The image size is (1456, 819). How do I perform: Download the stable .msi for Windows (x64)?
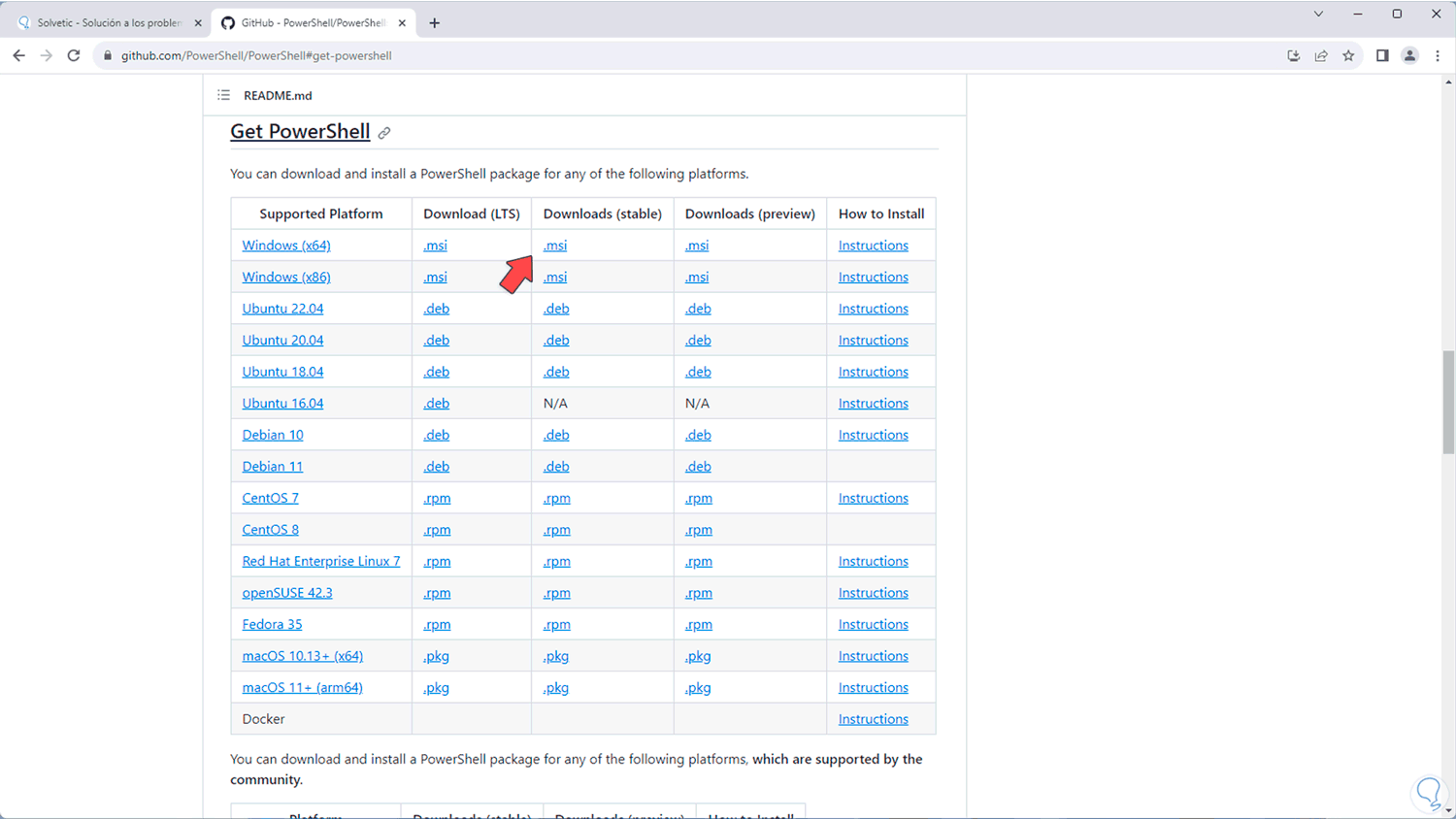point(555,246)
